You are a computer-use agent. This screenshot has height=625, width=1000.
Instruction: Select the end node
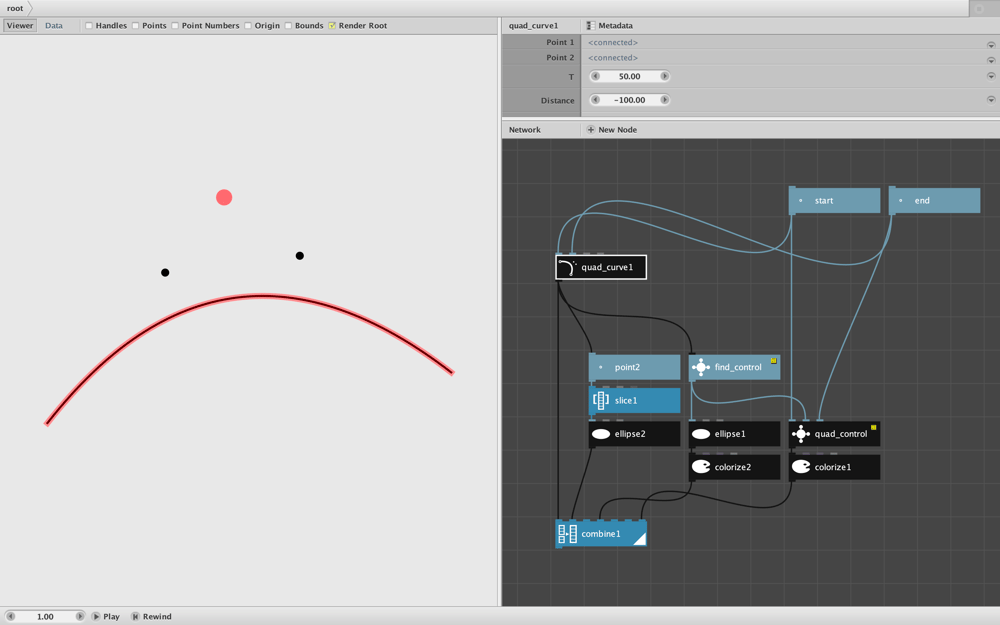934,200
